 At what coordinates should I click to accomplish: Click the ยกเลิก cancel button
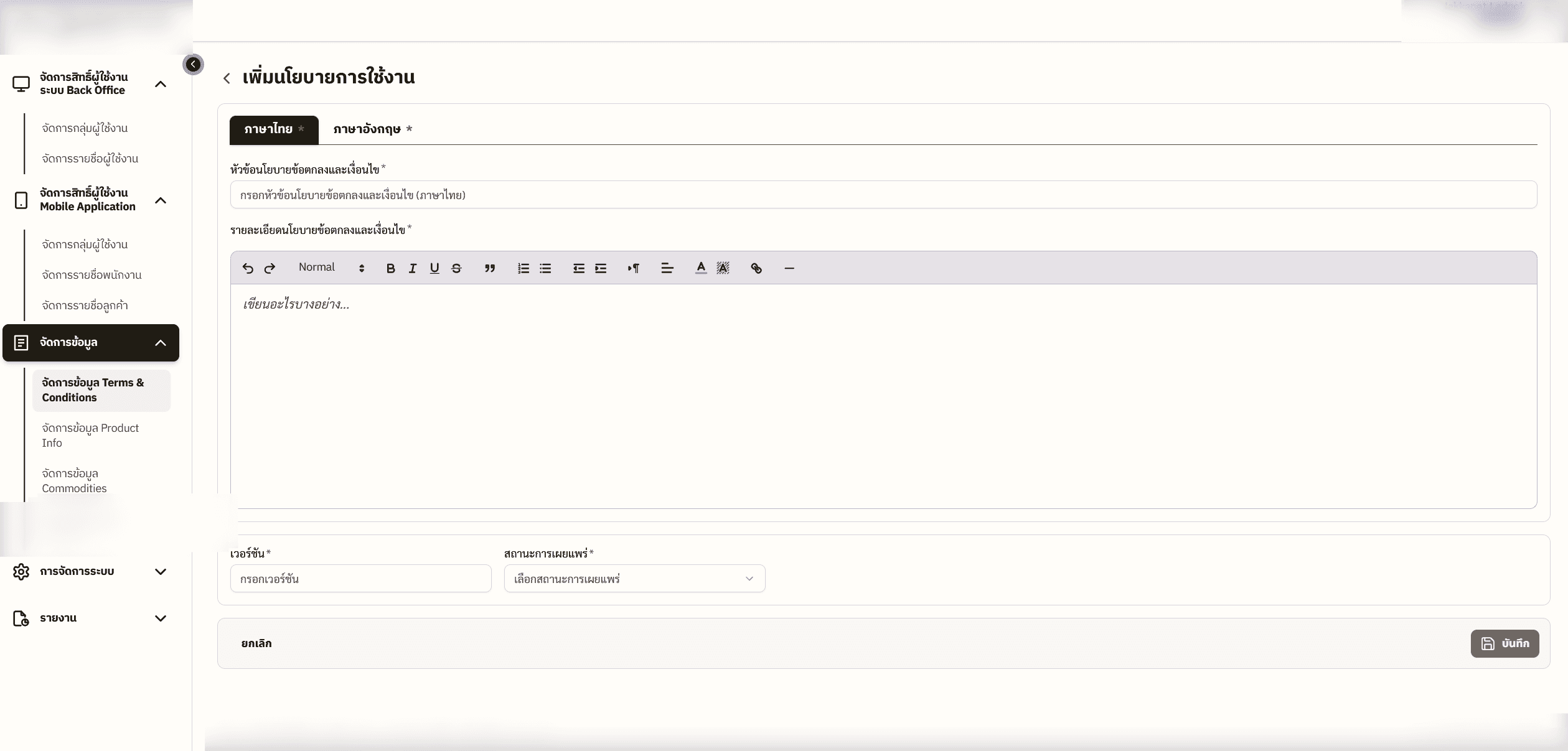(x=256, y=643)
